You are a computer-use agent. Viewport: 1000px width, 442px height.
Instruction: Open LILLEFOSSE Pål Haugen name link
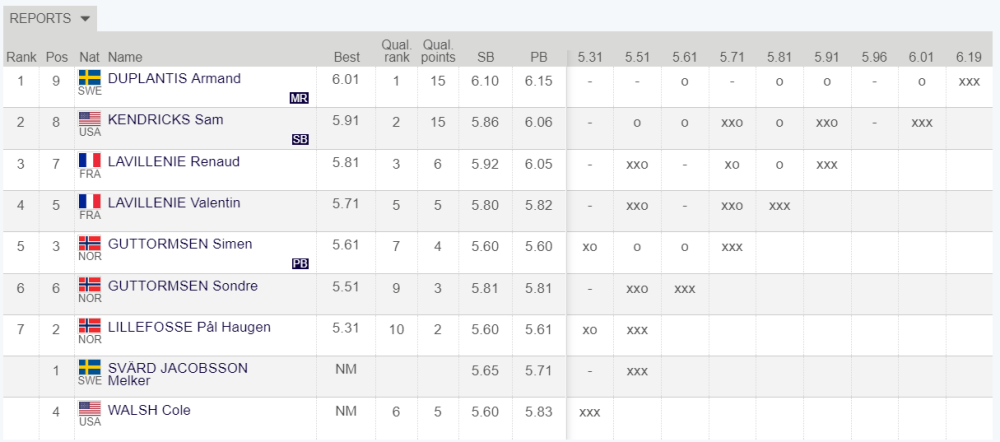189,327
